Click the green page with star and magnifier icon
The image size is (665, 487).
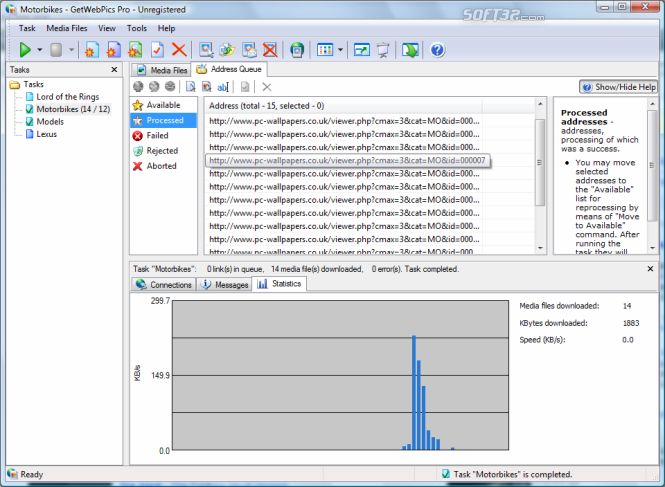(x=135, y=50)
